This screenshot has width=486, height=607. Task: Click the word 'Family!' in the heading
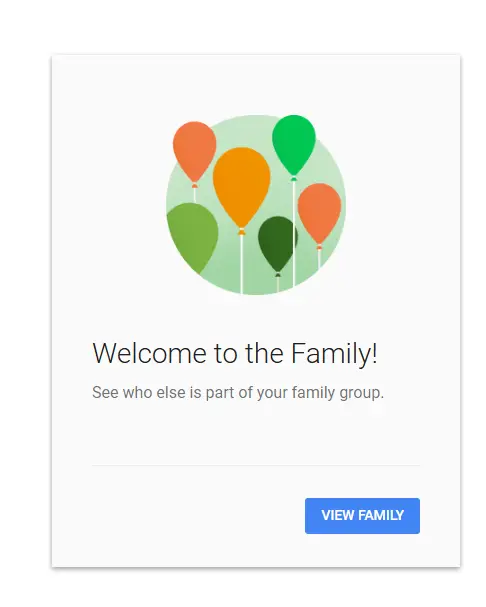(x=334, y=353)
